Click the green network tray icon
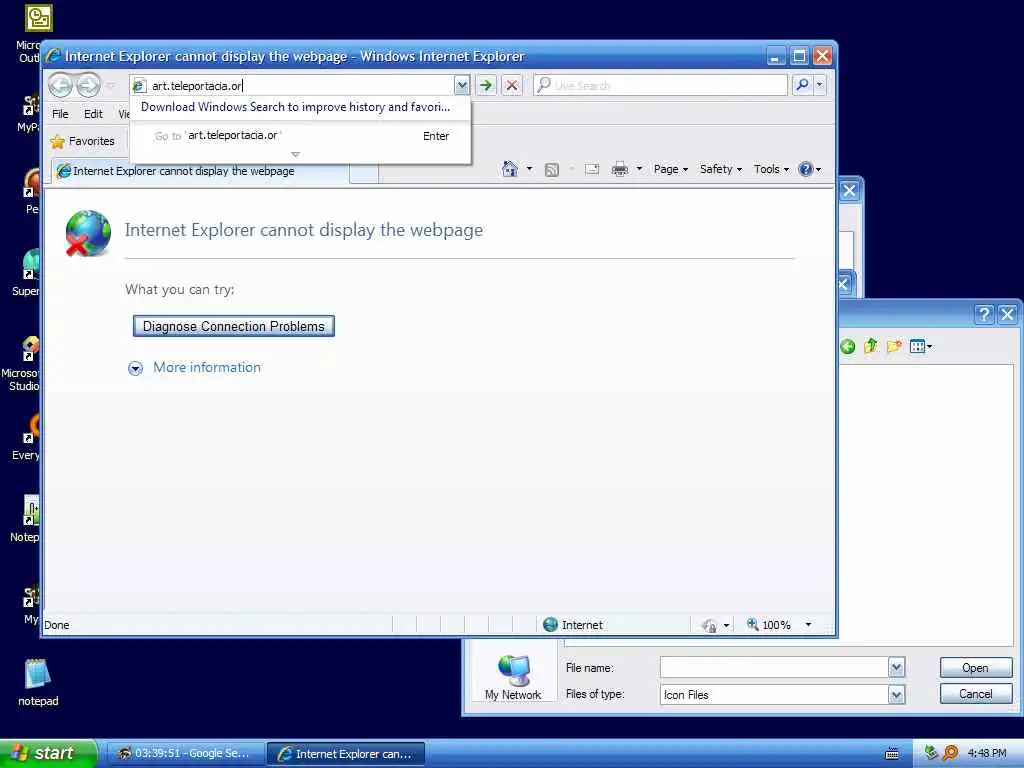The width and height of the screenshot is (1024, 768). 931,753
